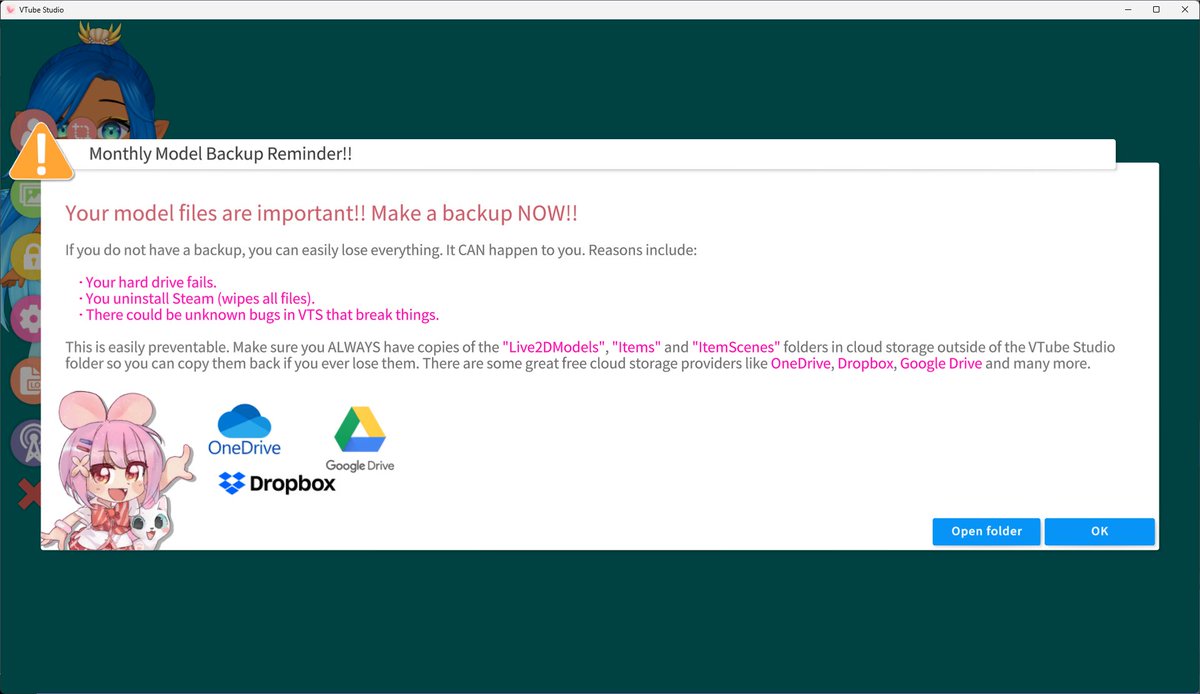
Task: Maximize the VTube Studio window
Action: click(x=1156, y=9)
